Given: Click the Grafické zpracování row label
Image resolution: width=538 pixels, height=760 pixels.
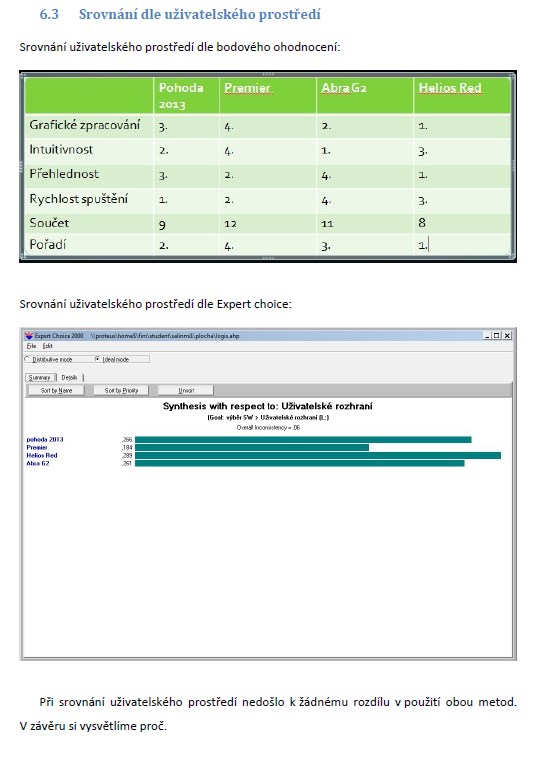Looking at the screenshot, I should click(84, 125).
